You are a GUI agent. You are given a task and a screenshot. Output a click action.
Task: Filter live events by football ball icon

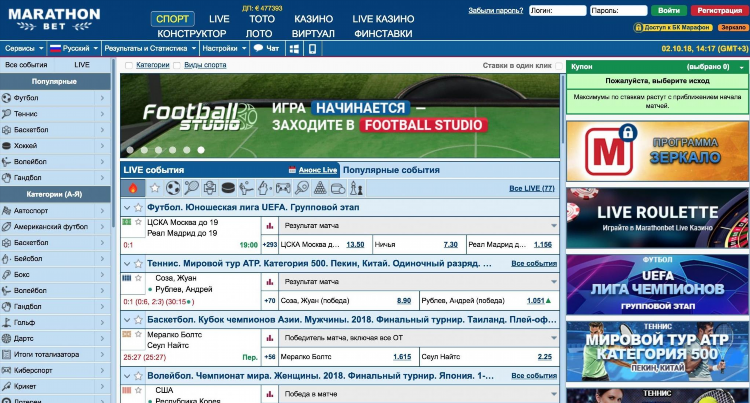(x=173, y=188)
